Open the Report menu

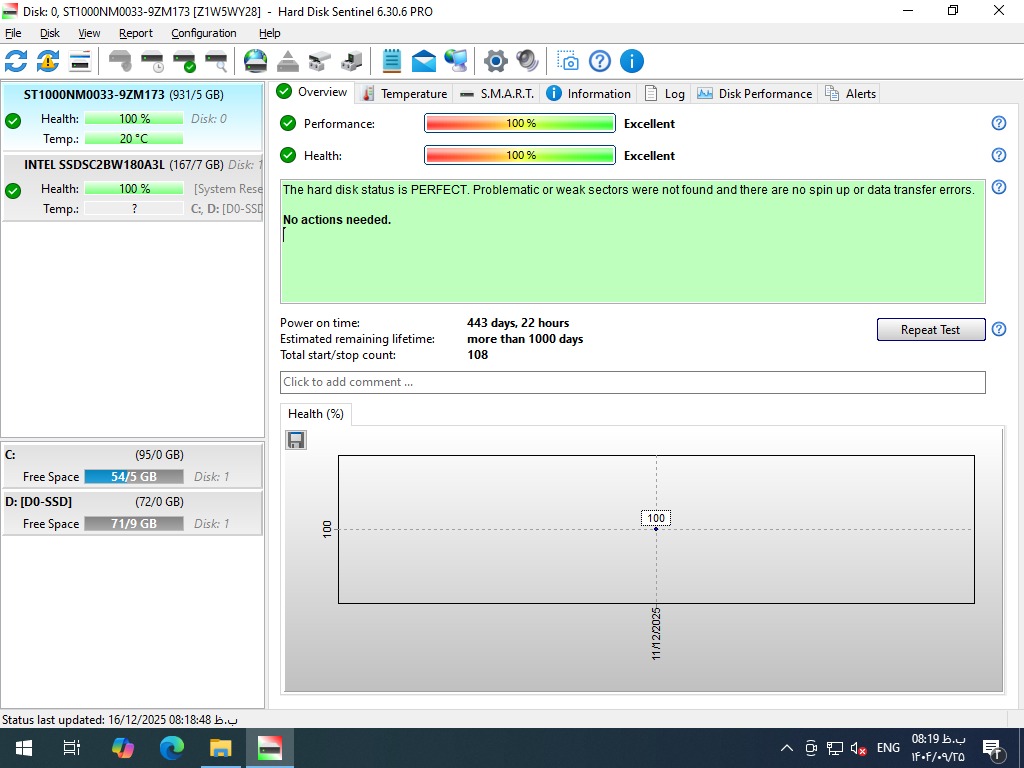pyautogui.click(x=136, y=33)
